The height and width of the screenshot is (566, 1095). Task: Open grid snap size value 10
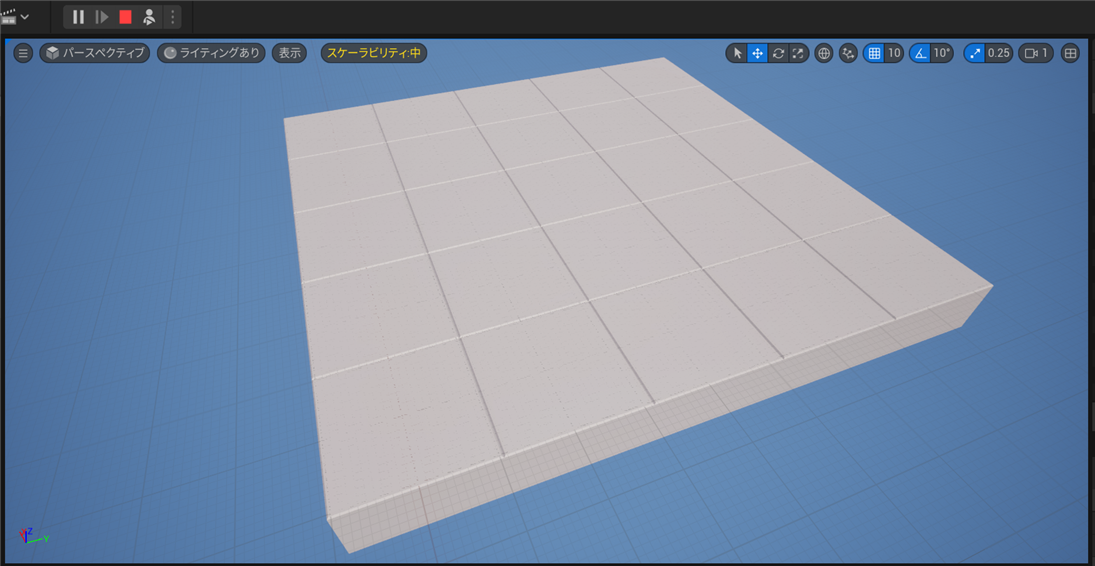pos(894,53)
